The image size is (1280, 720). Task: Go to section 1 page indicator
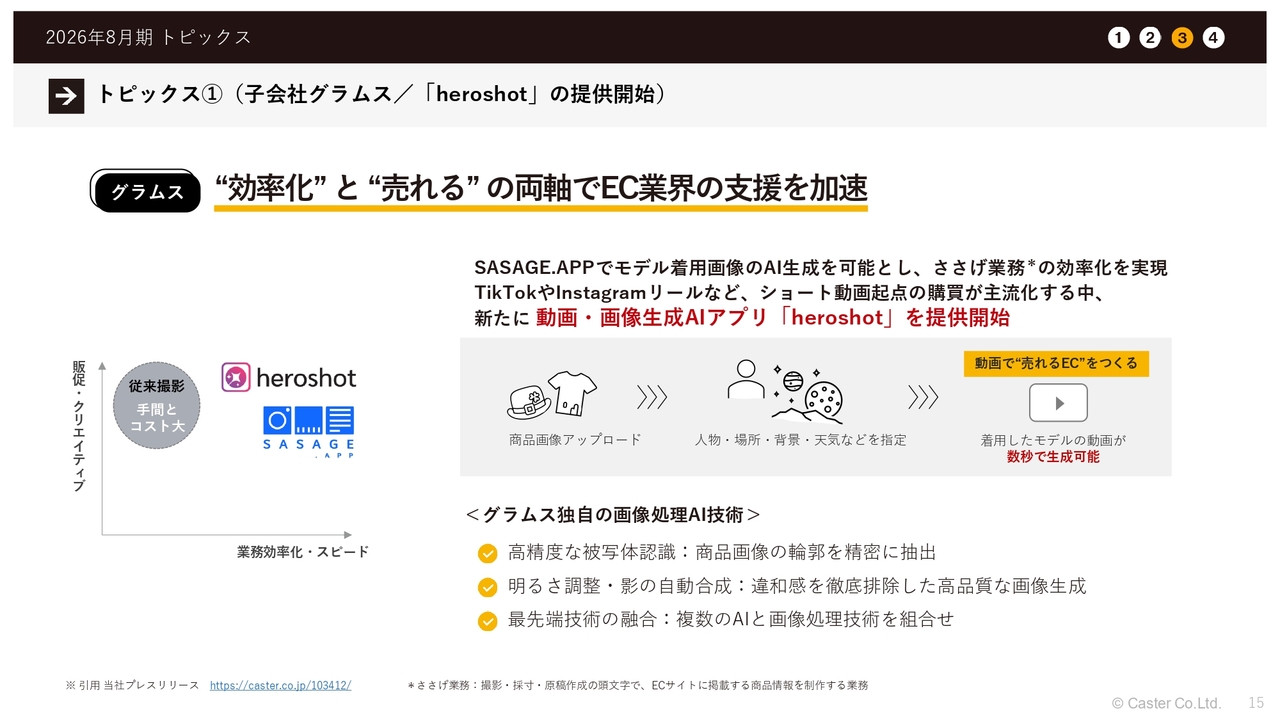coord(1118,38)
